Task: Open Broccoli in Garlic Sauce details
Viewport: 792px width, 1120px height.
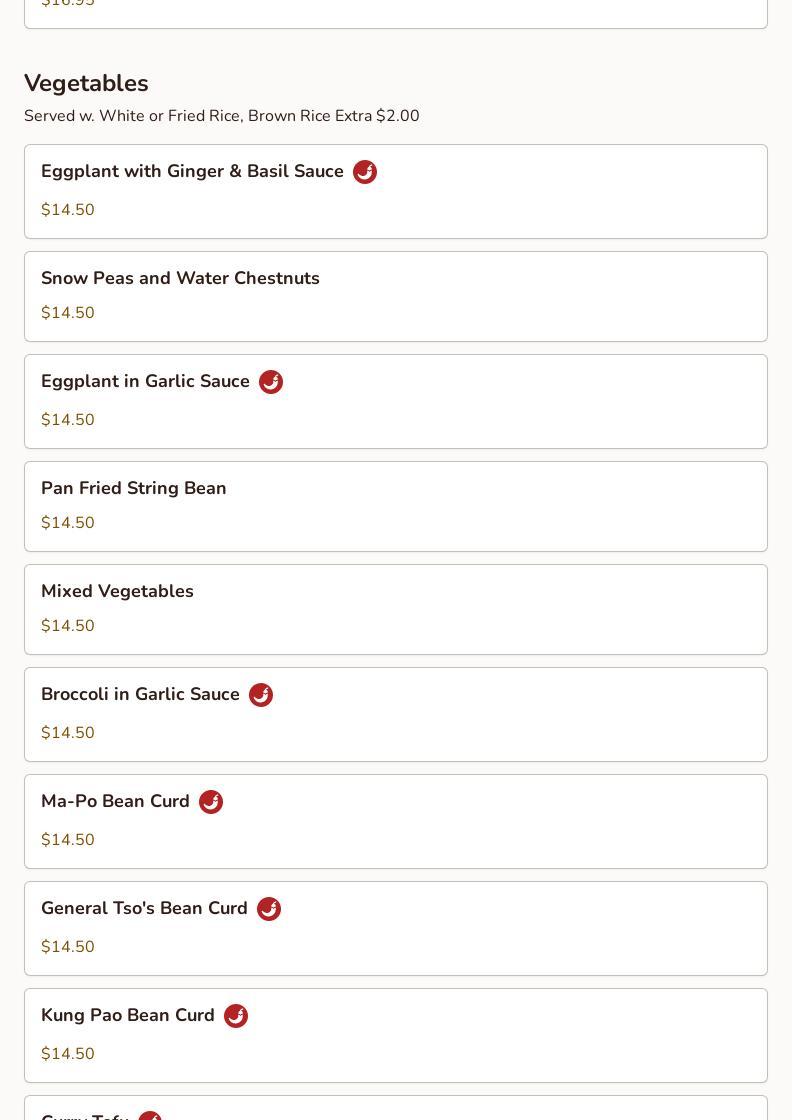Action: pyautogui.click(x=140, y=695)
